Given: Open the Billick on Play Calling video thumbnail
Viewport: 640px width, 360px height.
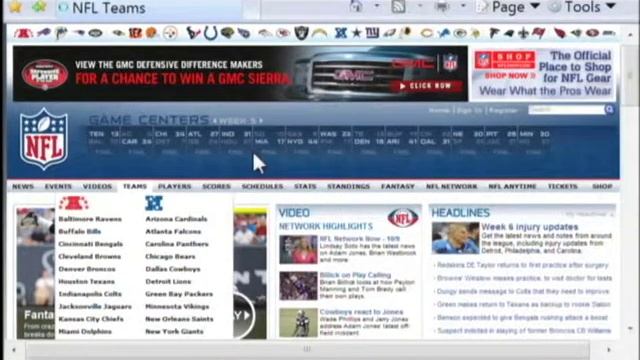Looking at the screenshot, I should click(298, 286).
